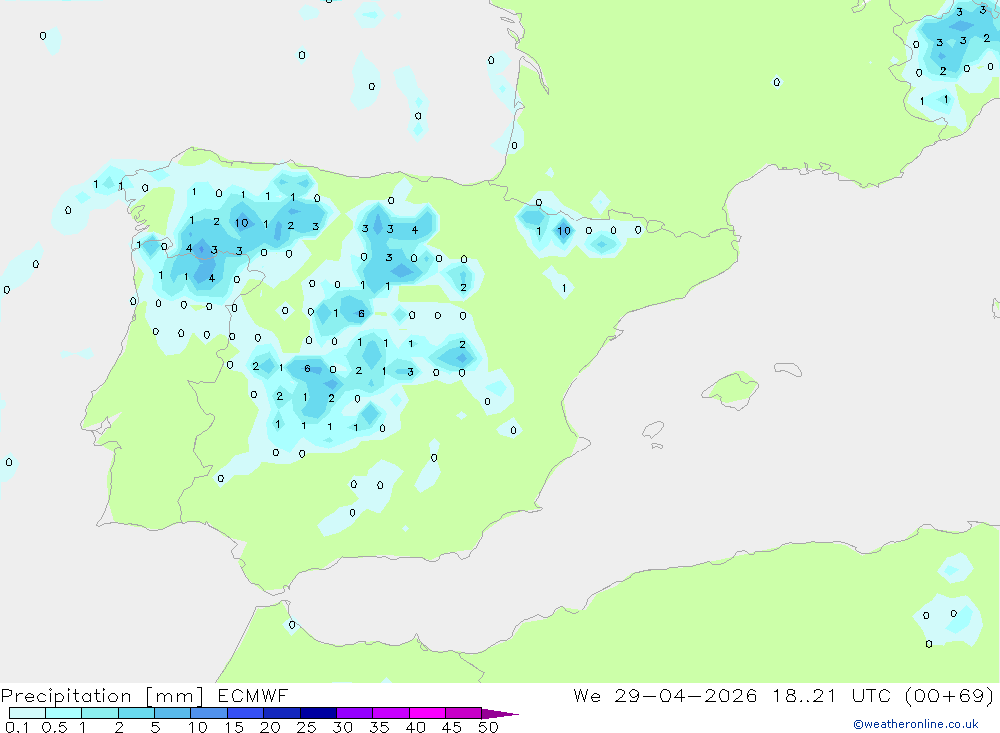Click the legend label '35'

pos(379,727)
